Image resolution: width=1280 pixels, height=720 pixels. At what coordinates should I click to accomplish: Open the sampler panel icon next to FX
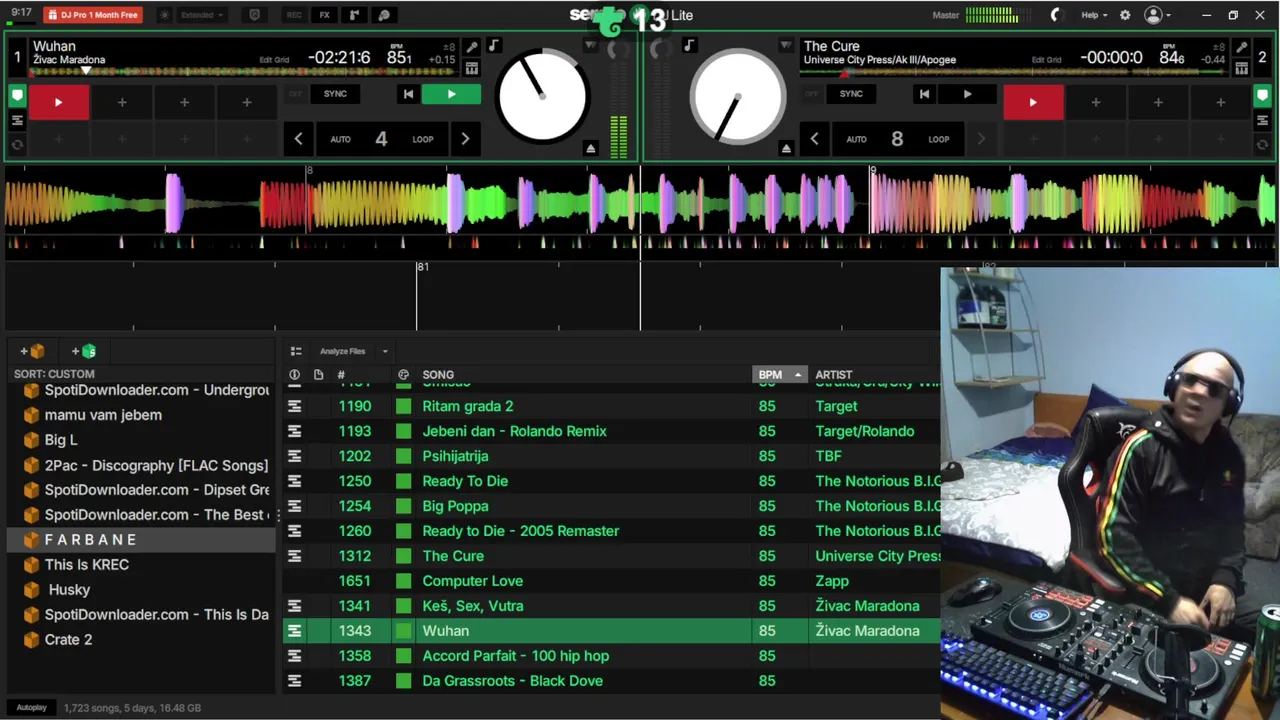(x=354, y=15)
